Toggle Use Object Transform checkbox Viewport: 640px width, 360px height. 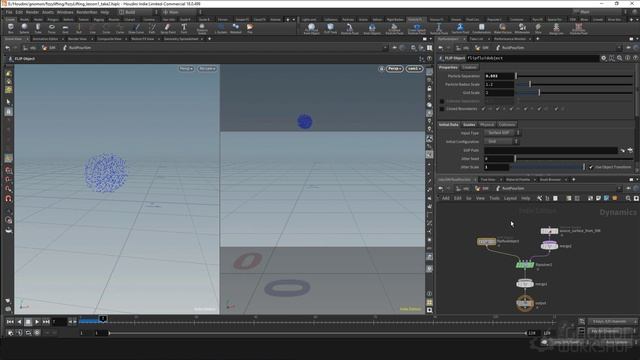591,167
